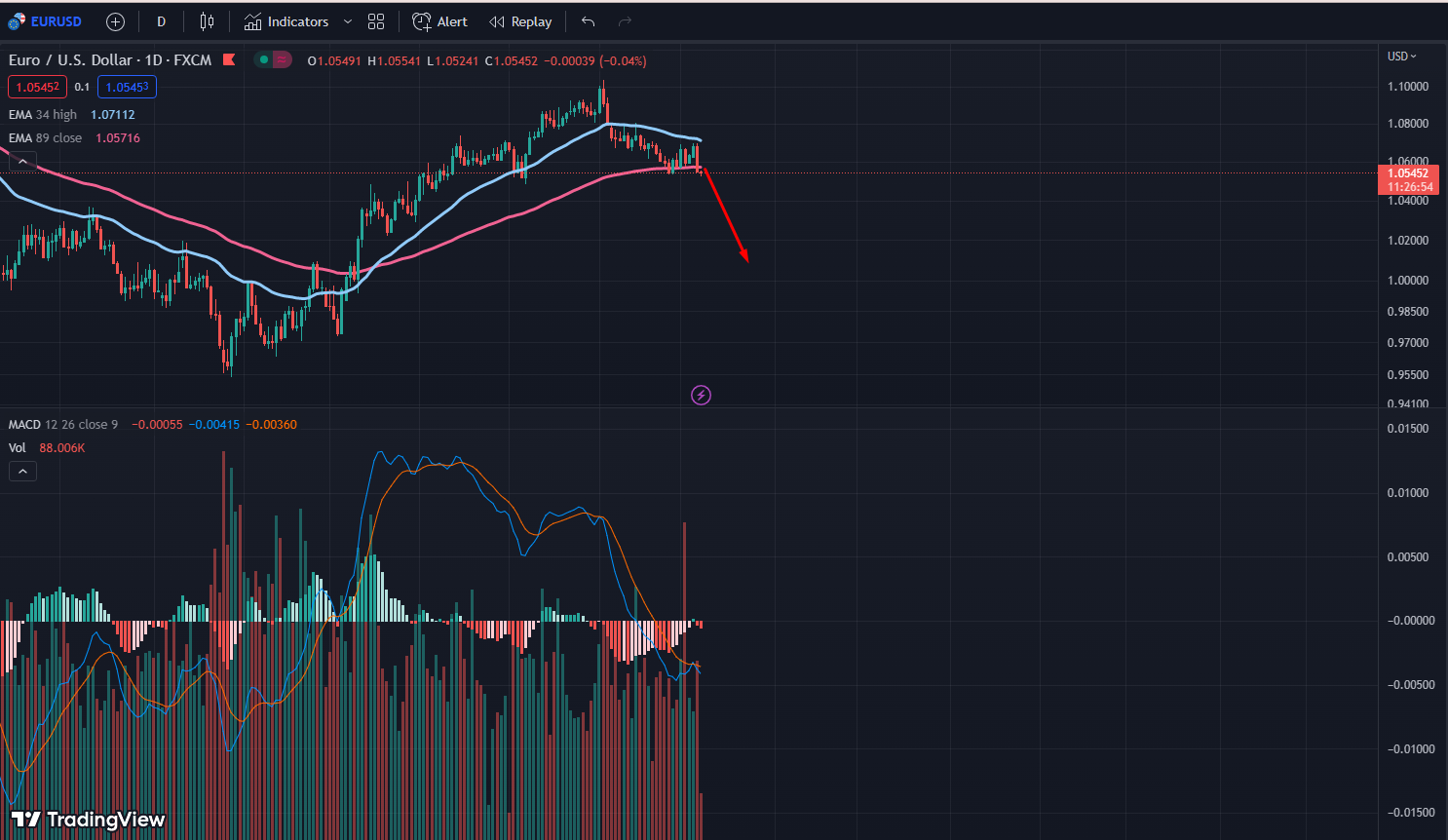1448x840 pixels.
Task: Click the plus icon to compare symbols
Action: point(115,20)
